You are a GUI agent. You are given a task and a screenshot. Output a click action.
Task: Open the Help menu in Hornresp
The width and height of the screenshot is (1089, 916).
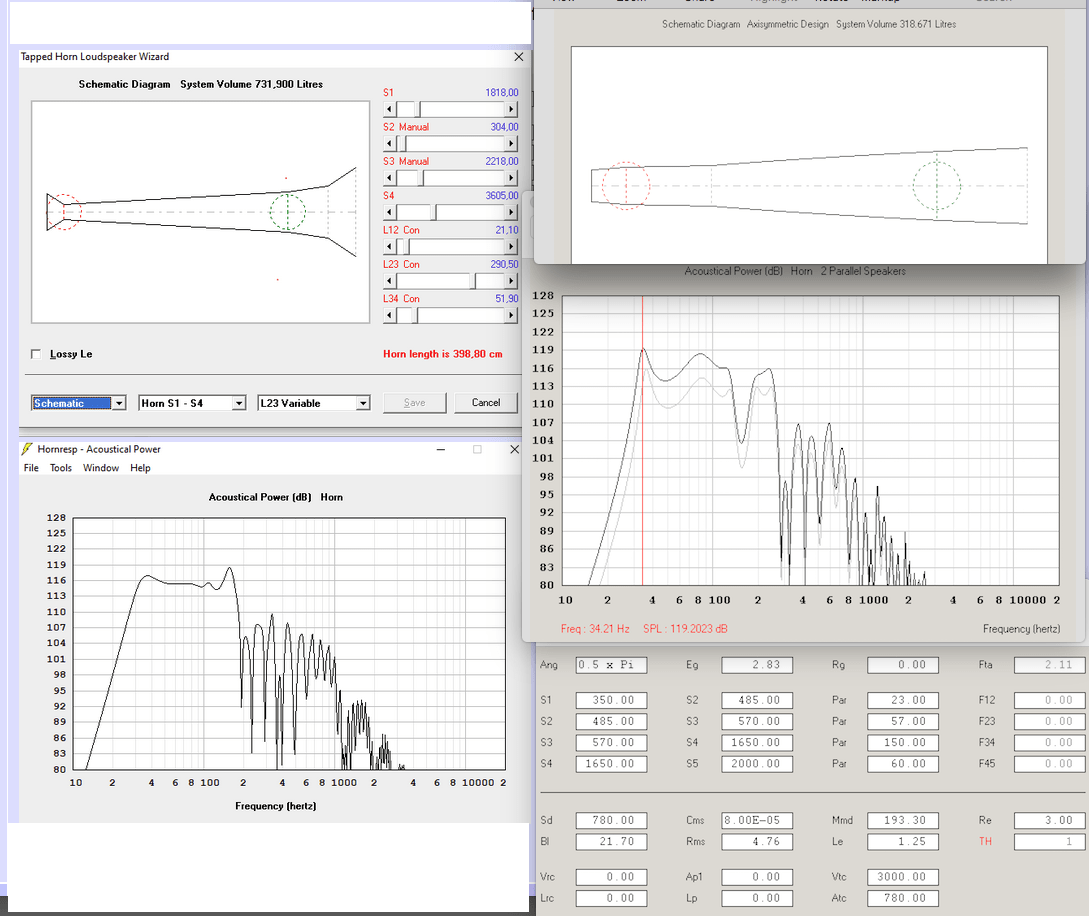(x=140, y=468)
